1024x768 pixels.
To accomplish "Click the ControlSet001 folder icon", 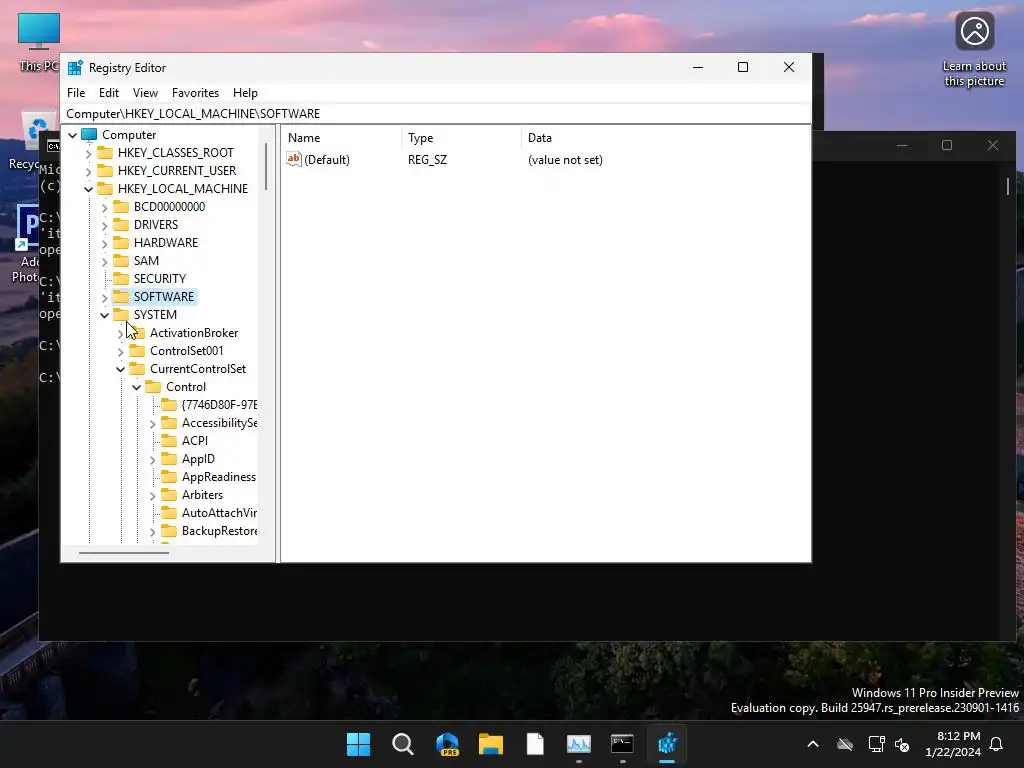I will (x=137, y=351).
